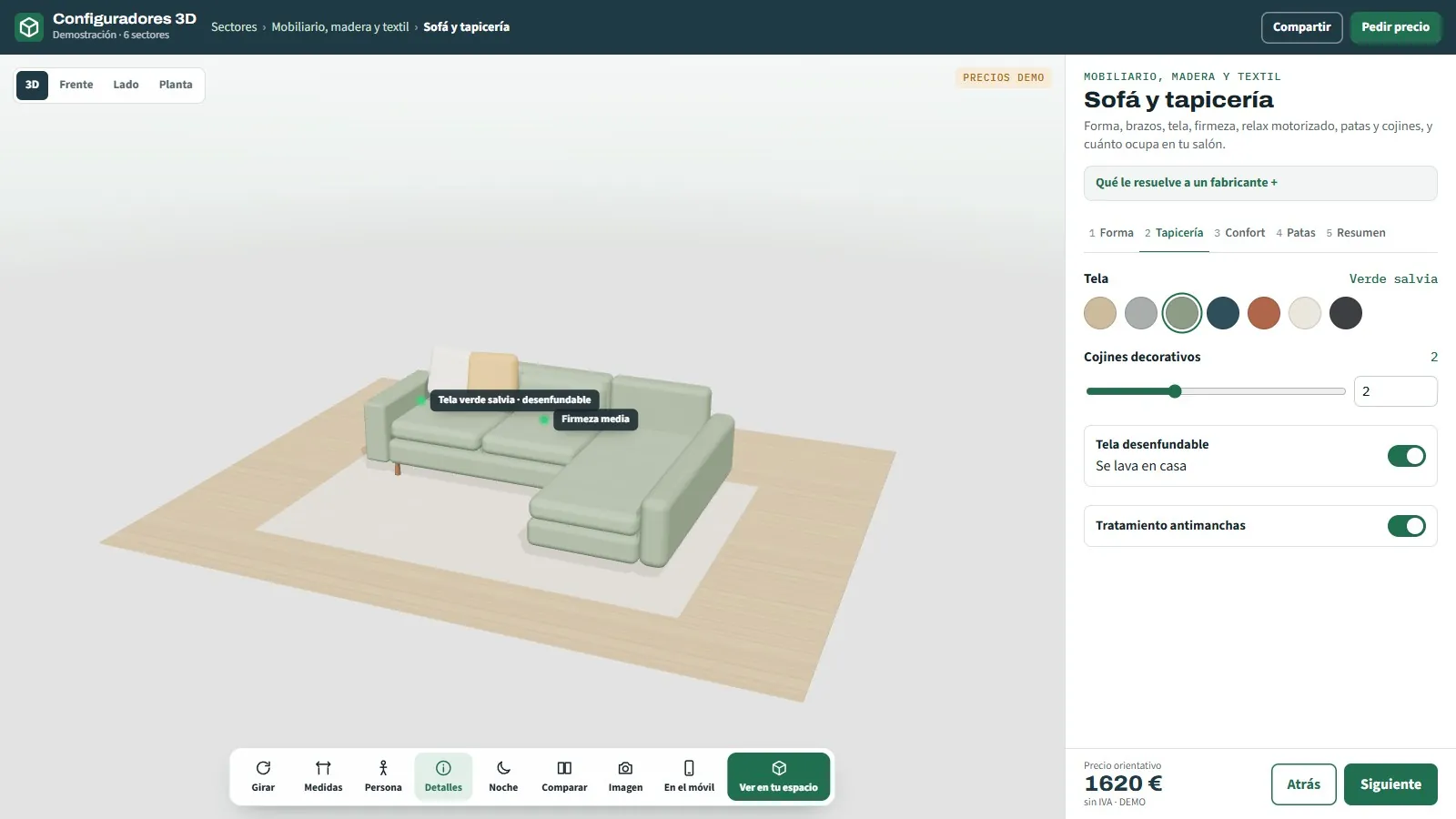Continue with Siguiente button
The width and height of the screenshot is (1456, 819).
point(1390,784)
